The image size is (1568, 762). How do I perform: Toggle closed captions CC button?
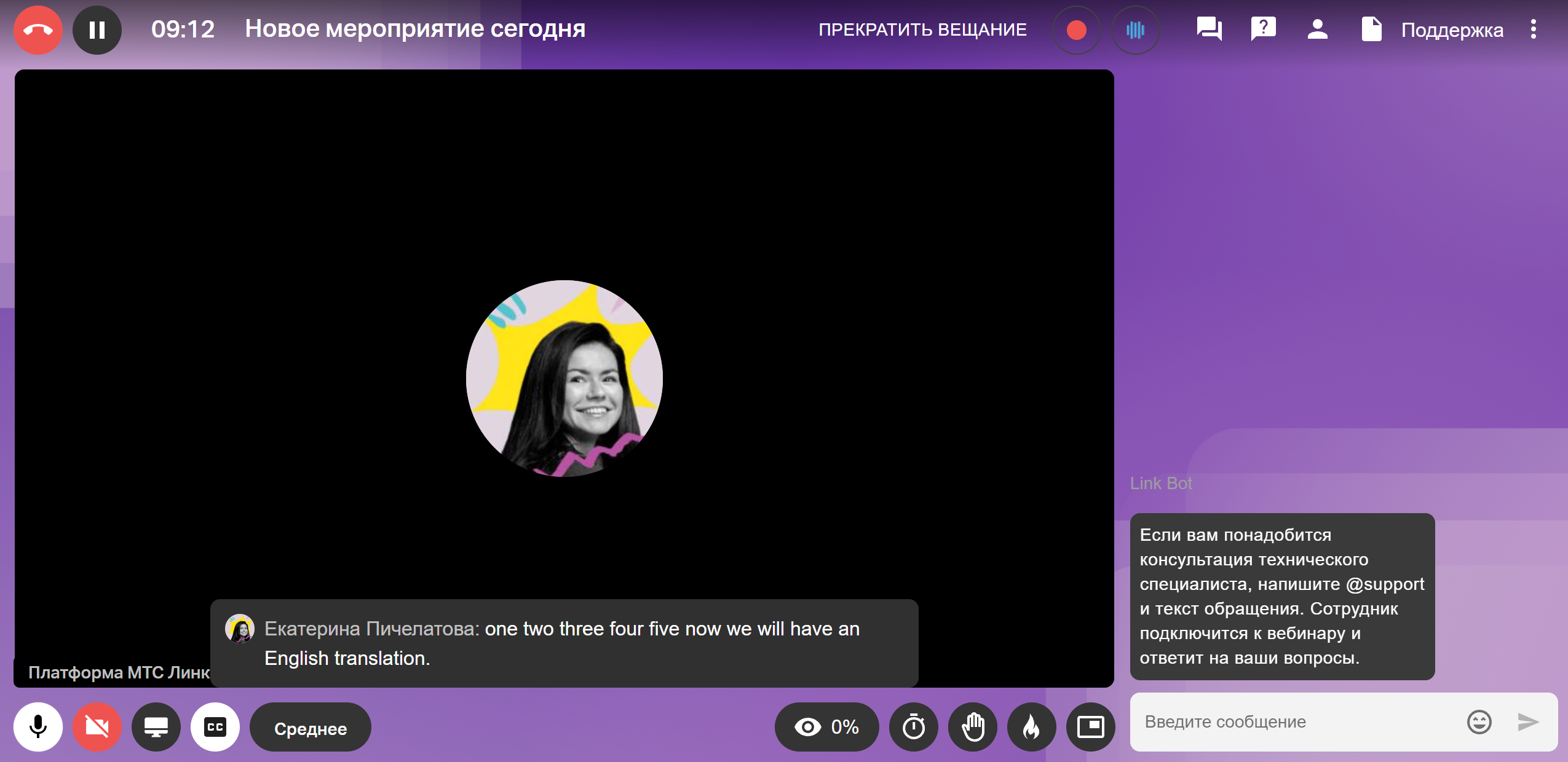pyautogui.click(x=215, y=726)
